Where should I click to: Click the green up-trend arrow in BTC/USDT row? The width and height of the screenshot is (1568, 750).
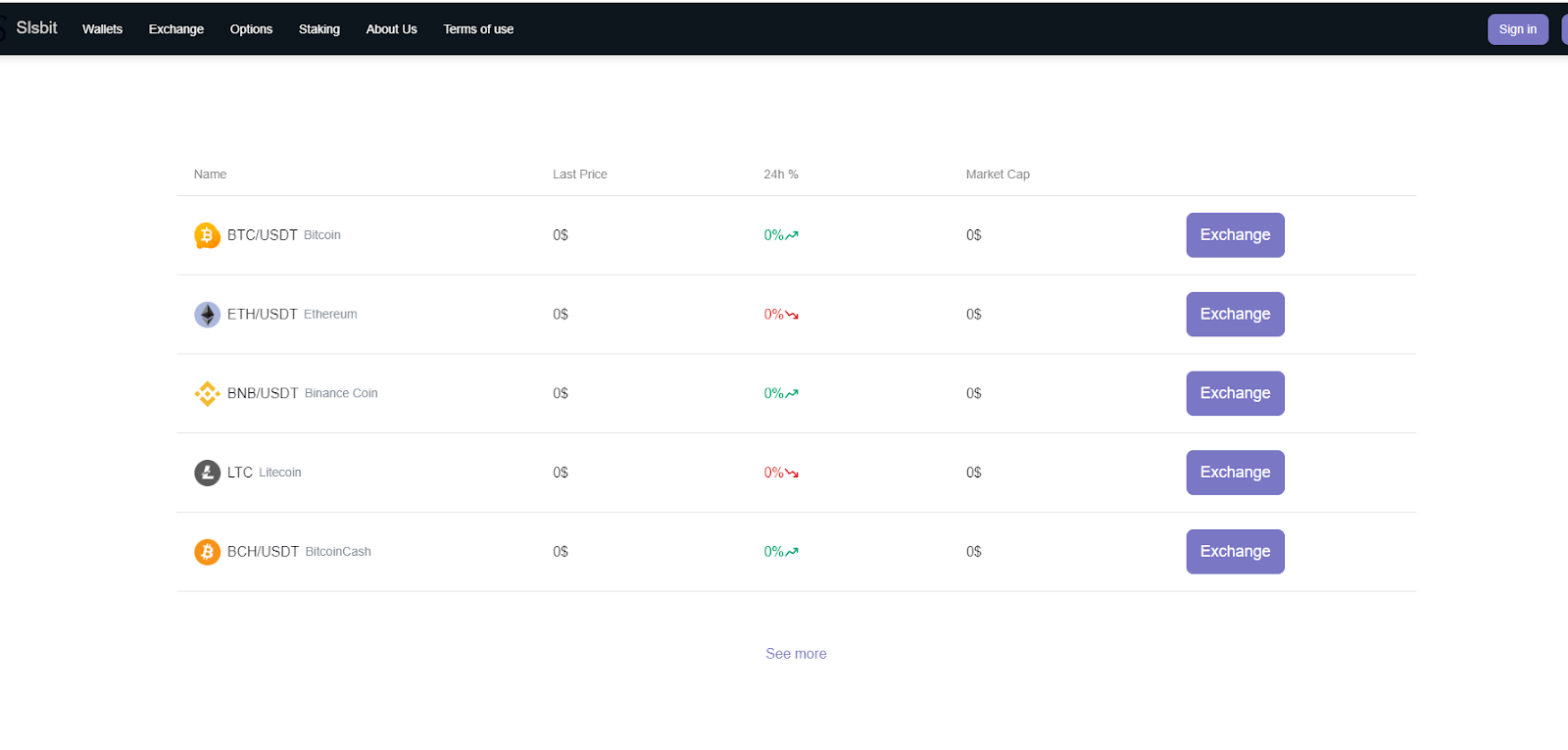[792, 235]
